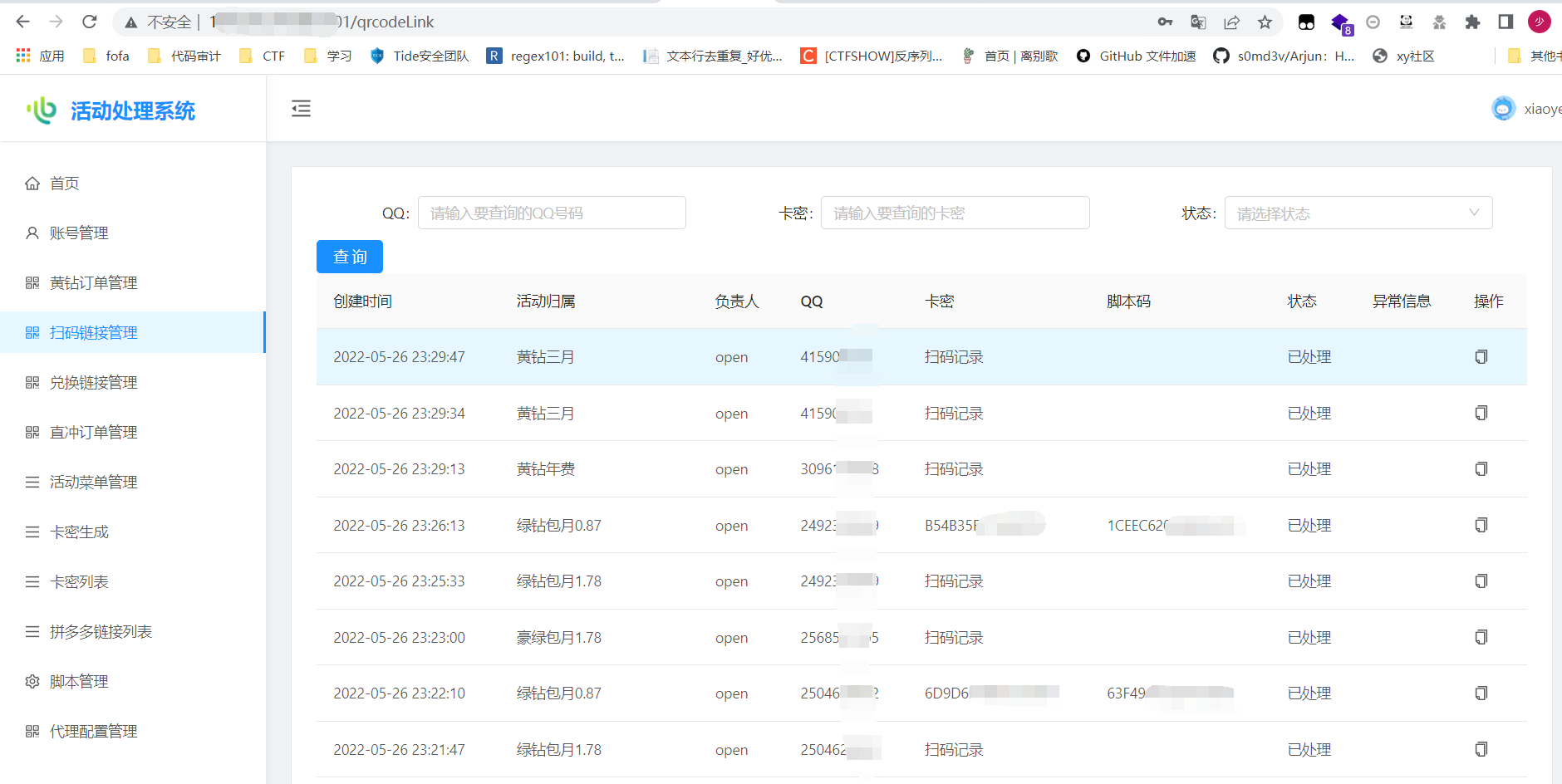Viewport: 1562px width, 784px height.
Task: Open 卡密生成 in the sidebar
Action: click(x=133, y=532)
